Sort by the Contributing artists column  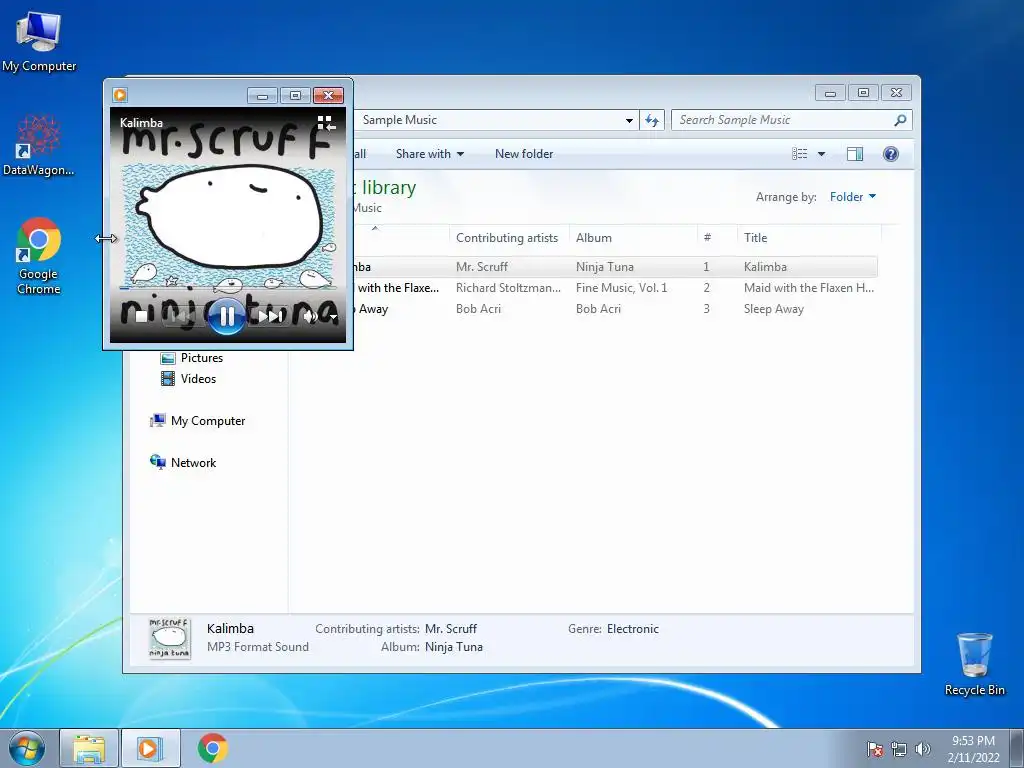(509, 238)
